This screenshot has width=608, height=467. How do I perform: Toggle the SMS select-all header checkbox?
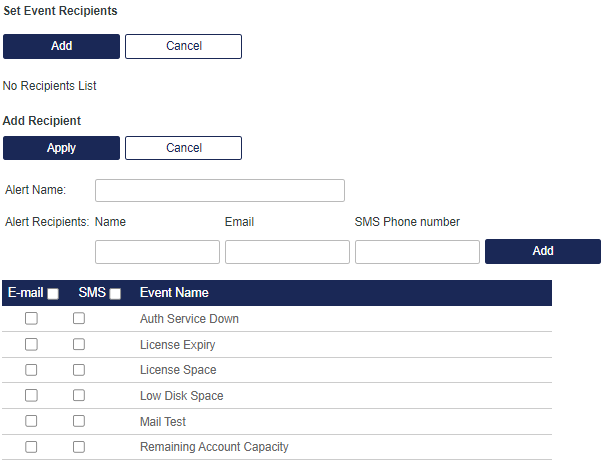coord(115,294)
